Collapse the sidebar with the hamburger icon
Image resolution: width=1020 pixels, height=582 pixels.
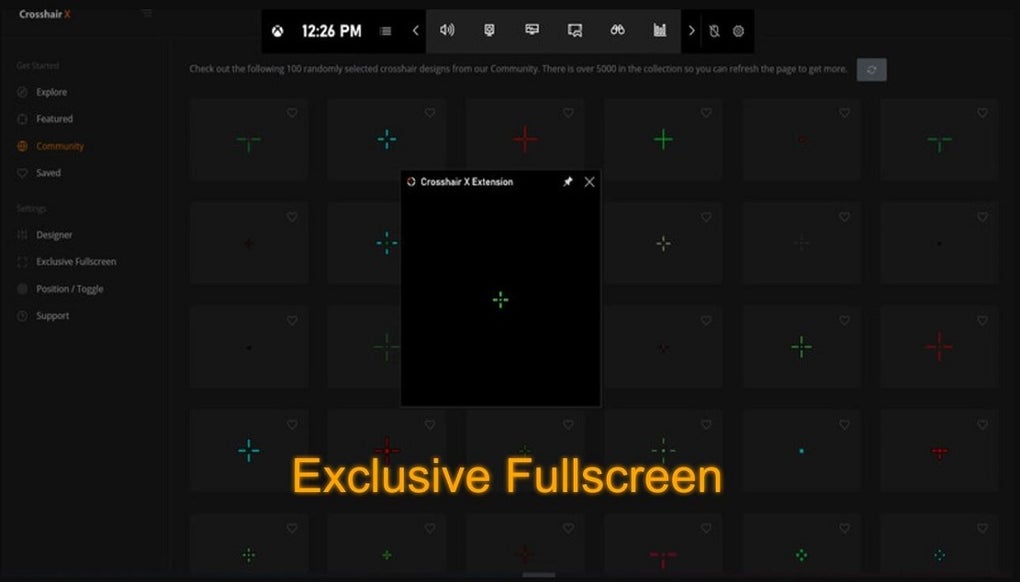tap(147, 14)
